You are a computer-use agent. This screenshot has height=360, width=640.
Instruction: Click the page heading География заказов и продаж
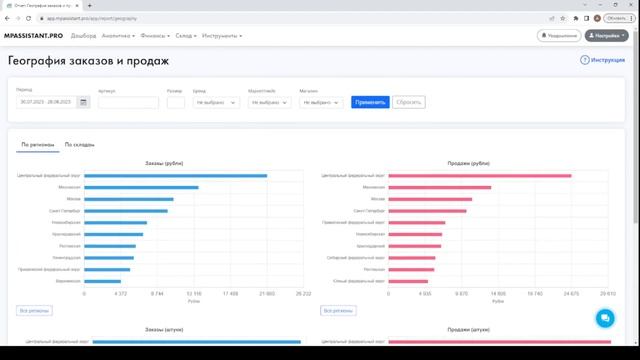(88, 61)
